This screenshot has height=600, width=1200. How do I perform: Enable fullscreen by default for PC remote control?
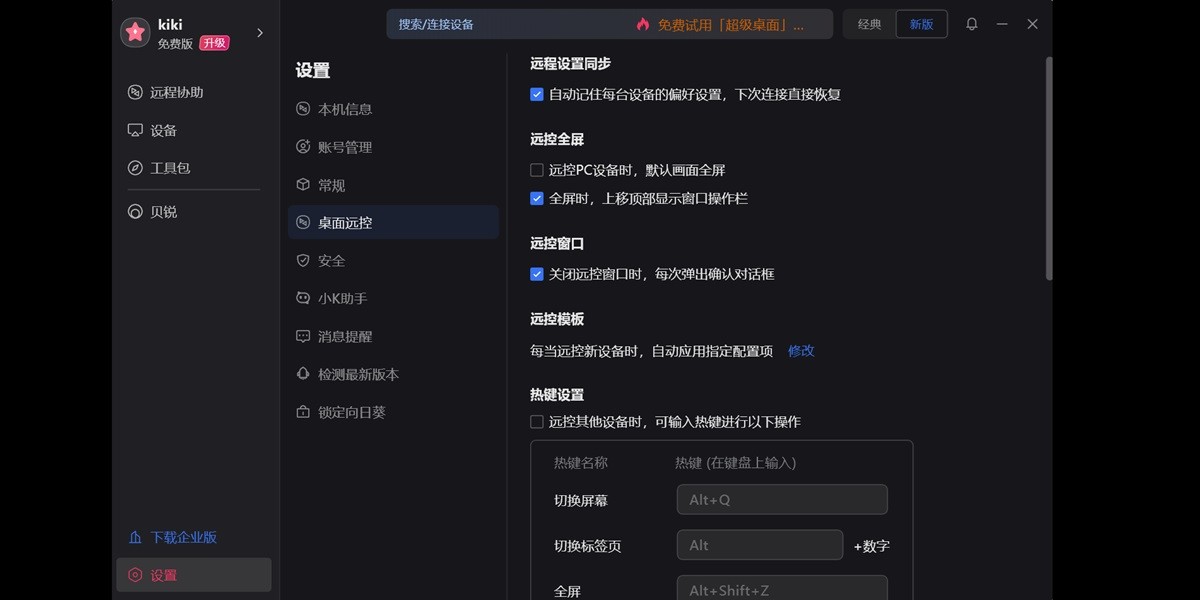coord(536,170)
